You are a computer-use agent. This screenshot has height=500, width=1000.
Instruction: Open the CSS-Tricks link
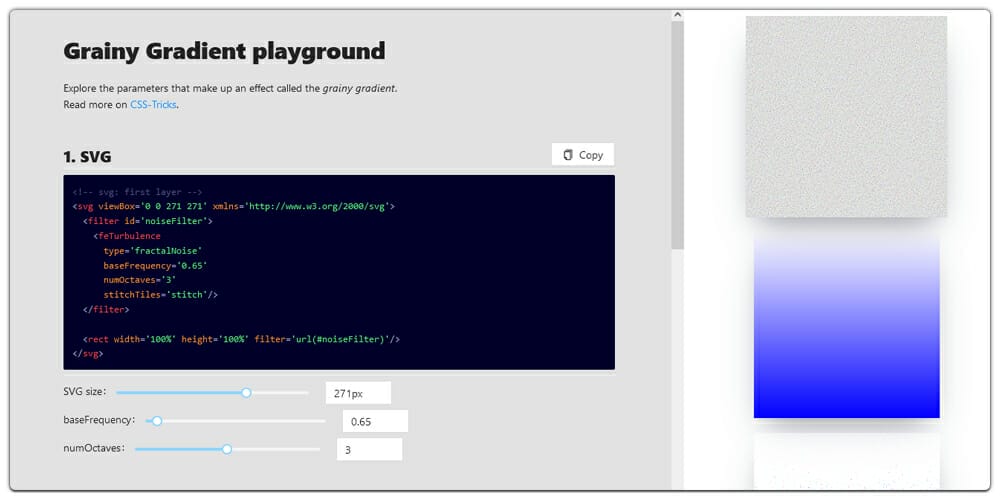click(153, 104)
